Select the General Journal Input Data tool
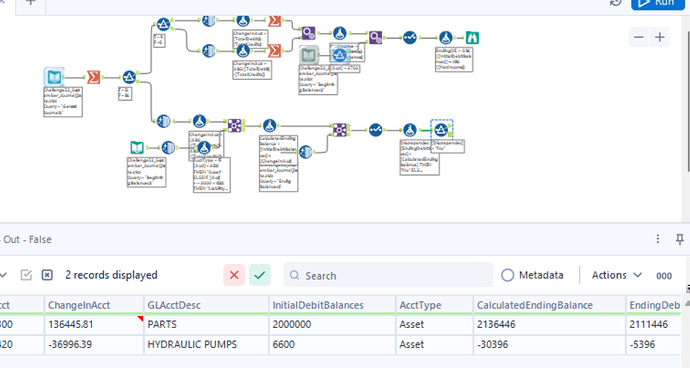The height and width of the screenshot is (368, 690). (54, 77)
